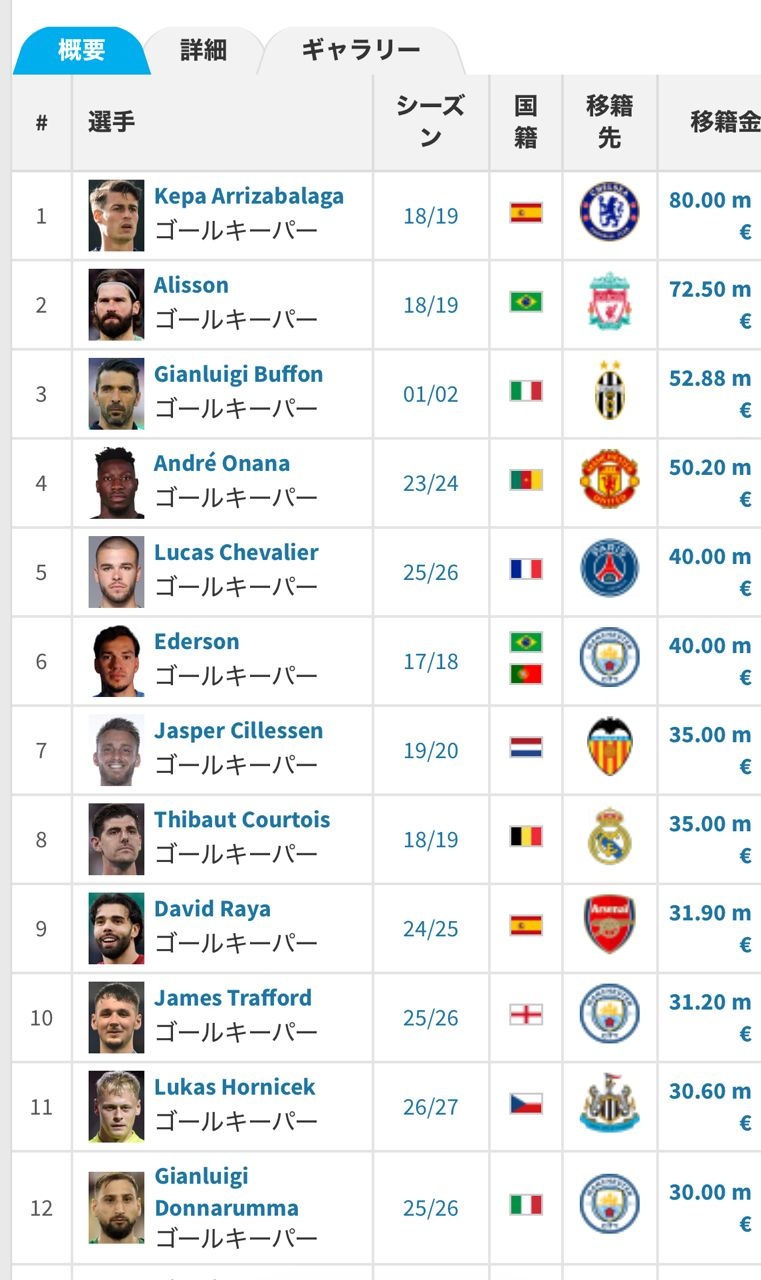The width and height of the screenshot is (761, 1280).
Task: Select the Manchester United crest
Action: click(x=609, y=479)
